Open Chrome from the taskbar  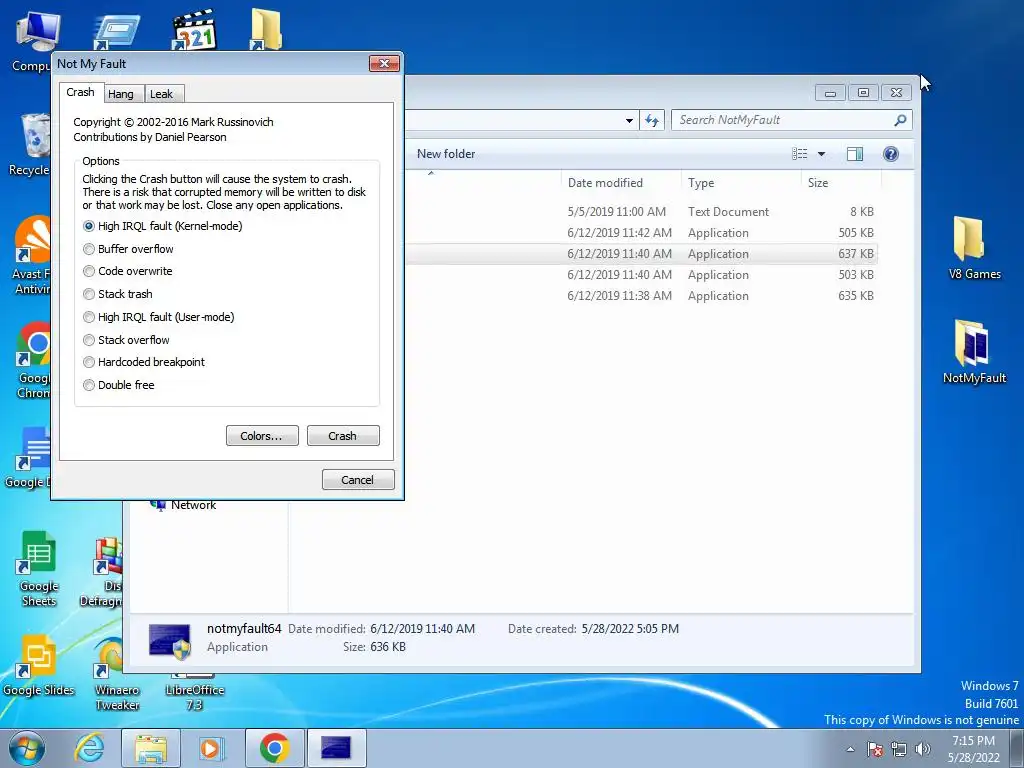(x=274, y=748)
